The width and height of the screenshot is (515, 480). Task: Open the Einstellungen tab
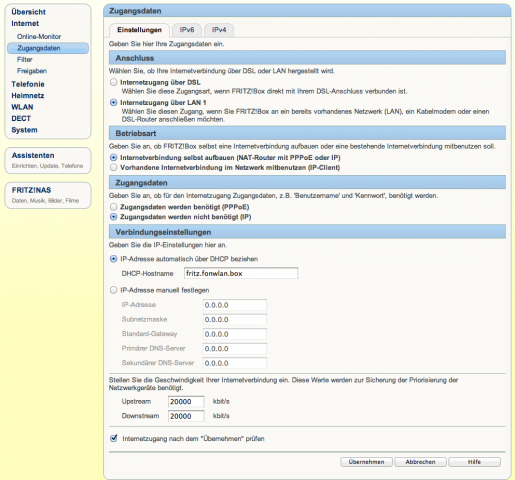[x=139, y=30]
